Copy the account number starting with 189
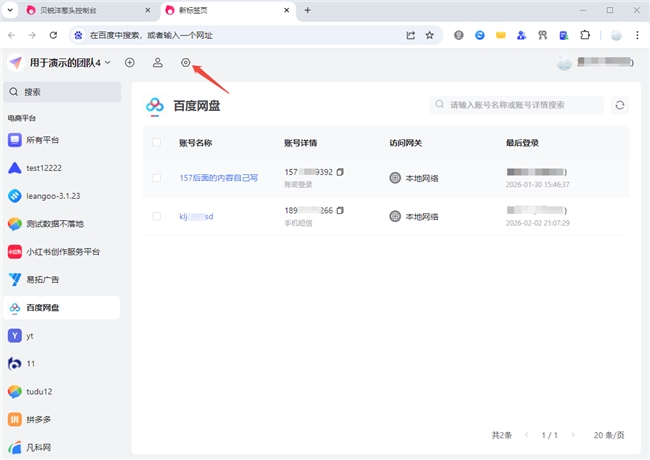This screenshot has height=460, width=650. pos(340,210)
